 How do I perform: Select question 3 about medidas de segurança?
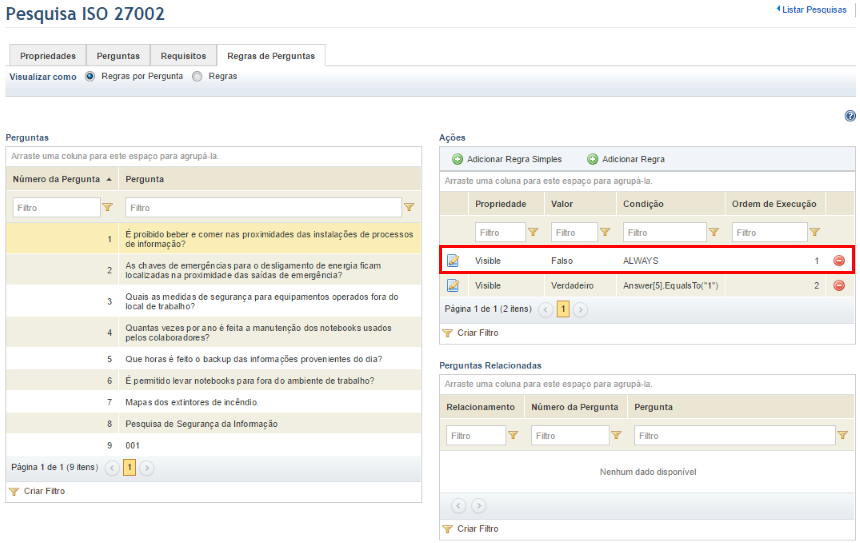pos(213,301)
